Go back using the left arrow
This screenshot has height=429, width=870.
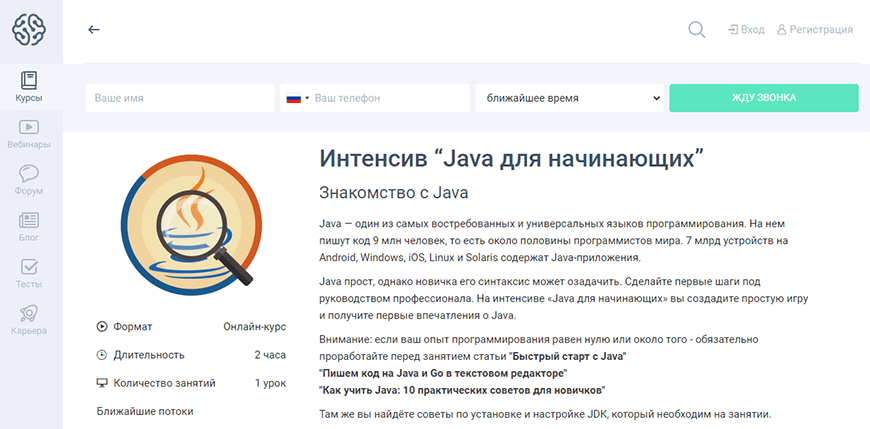pos(94,30)
